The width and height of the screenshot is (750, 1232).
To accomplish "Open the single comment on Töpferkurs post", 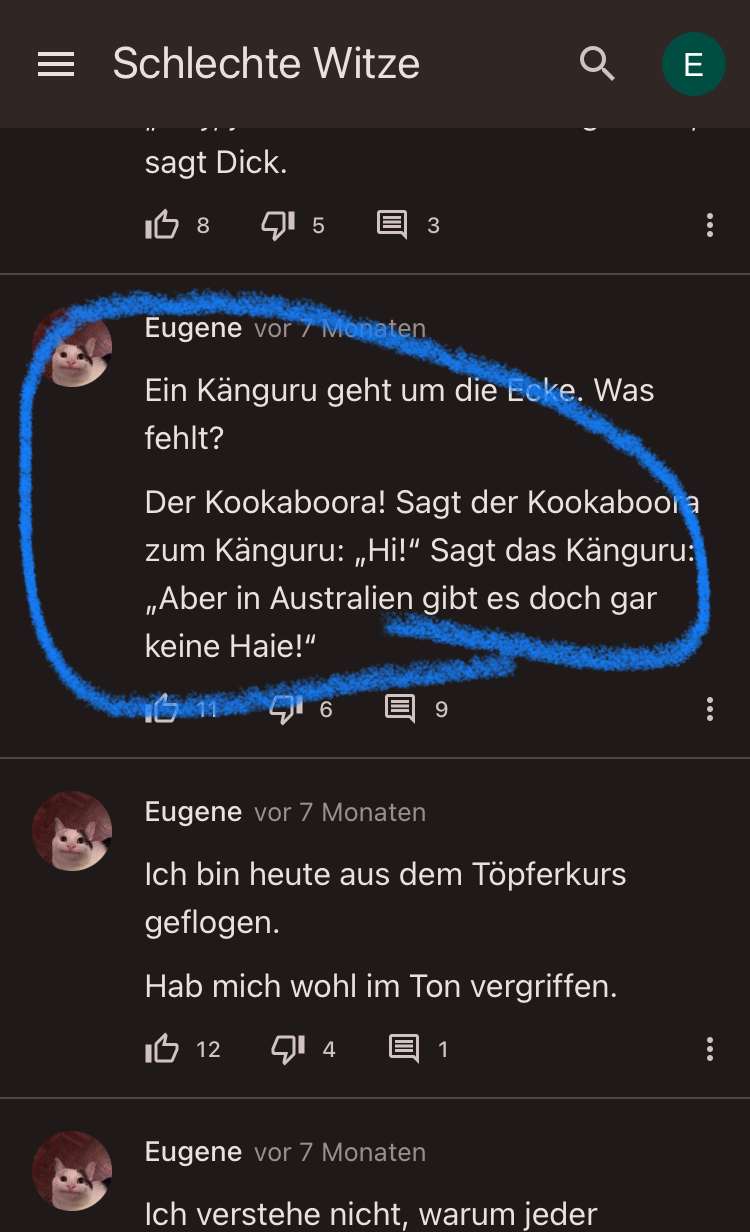I will (x=404, y=1049).
